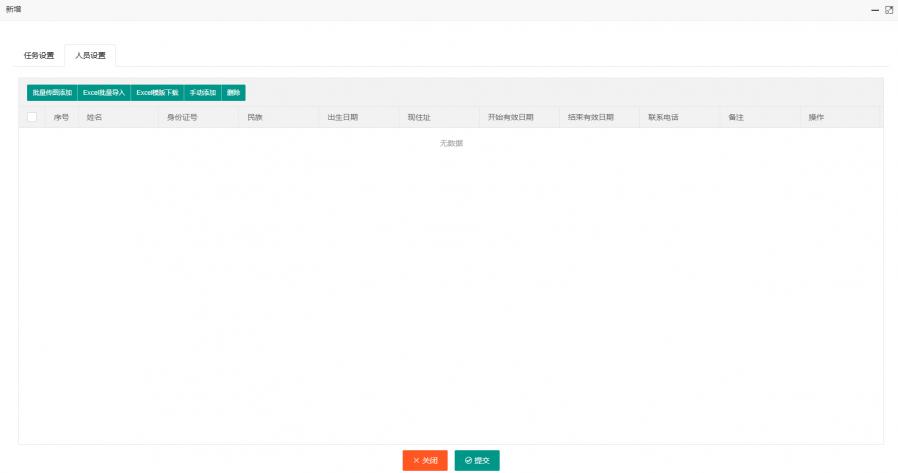The image size is (898, 473).
Task: Submit the form with the 提交 button
Action: coord(477,460)
